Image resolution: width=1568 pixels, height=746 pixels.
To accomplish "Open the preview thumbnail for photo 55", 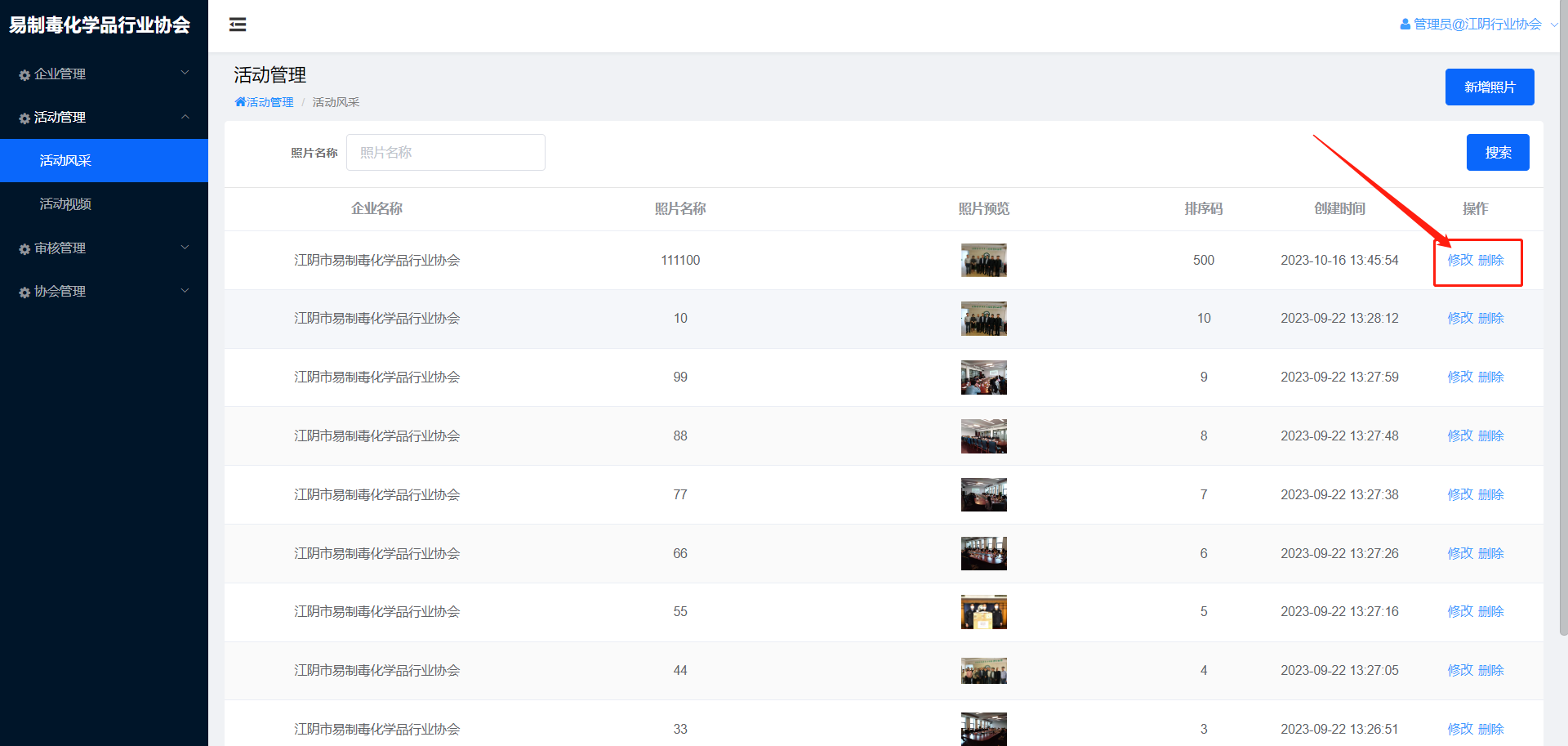I will click(x=984, y=612).
